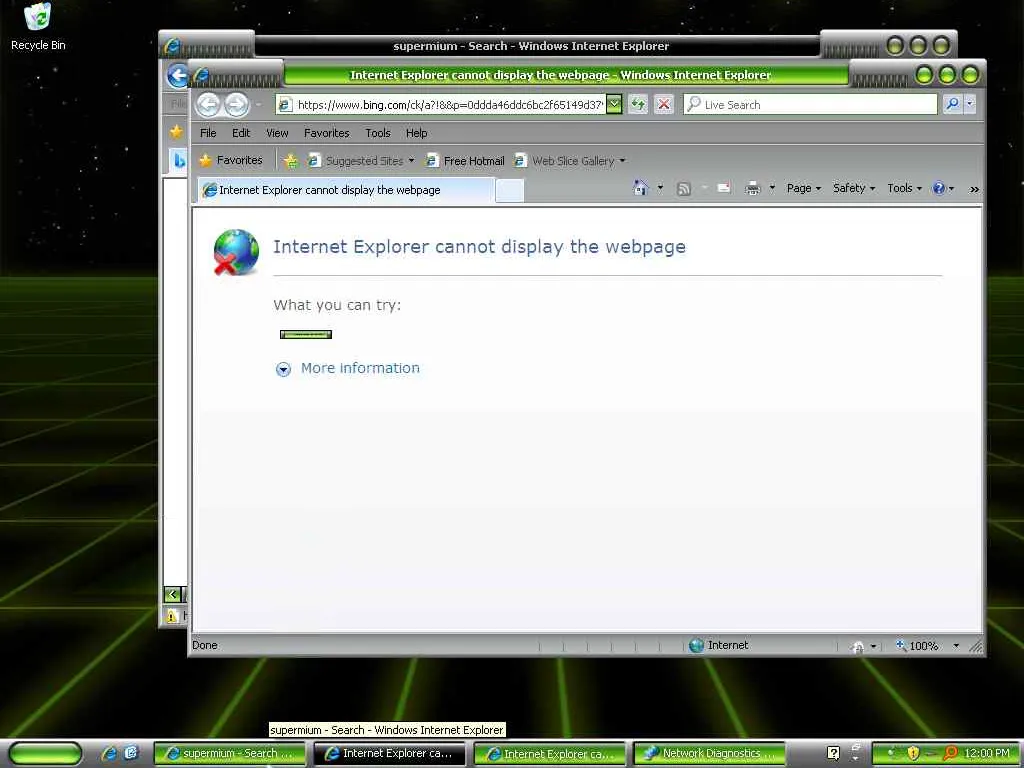1024x768 pixels.
Task: Open the Page dropdown in the command bar
Action: tap(803, 188)
